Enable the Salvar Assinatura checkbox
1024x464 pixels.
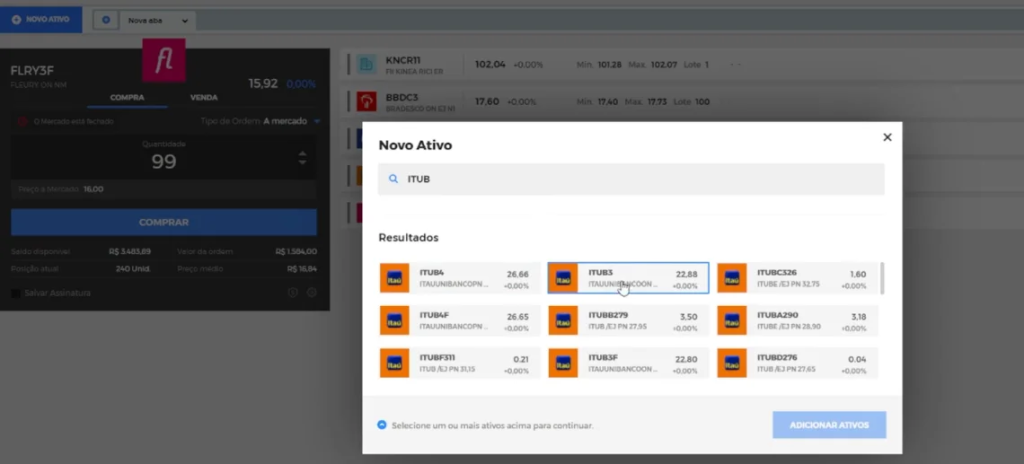point(16,293)
